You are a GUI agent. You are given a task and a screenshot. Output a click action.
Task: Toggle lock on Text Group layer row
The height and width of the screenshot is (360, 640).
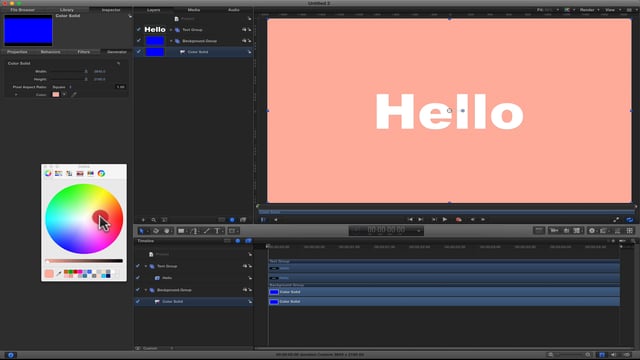point(249,29)
